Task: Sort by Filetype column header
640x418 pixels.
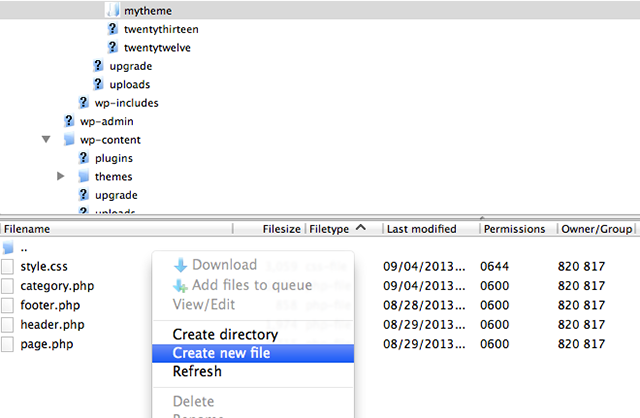Action: [344, 229]
